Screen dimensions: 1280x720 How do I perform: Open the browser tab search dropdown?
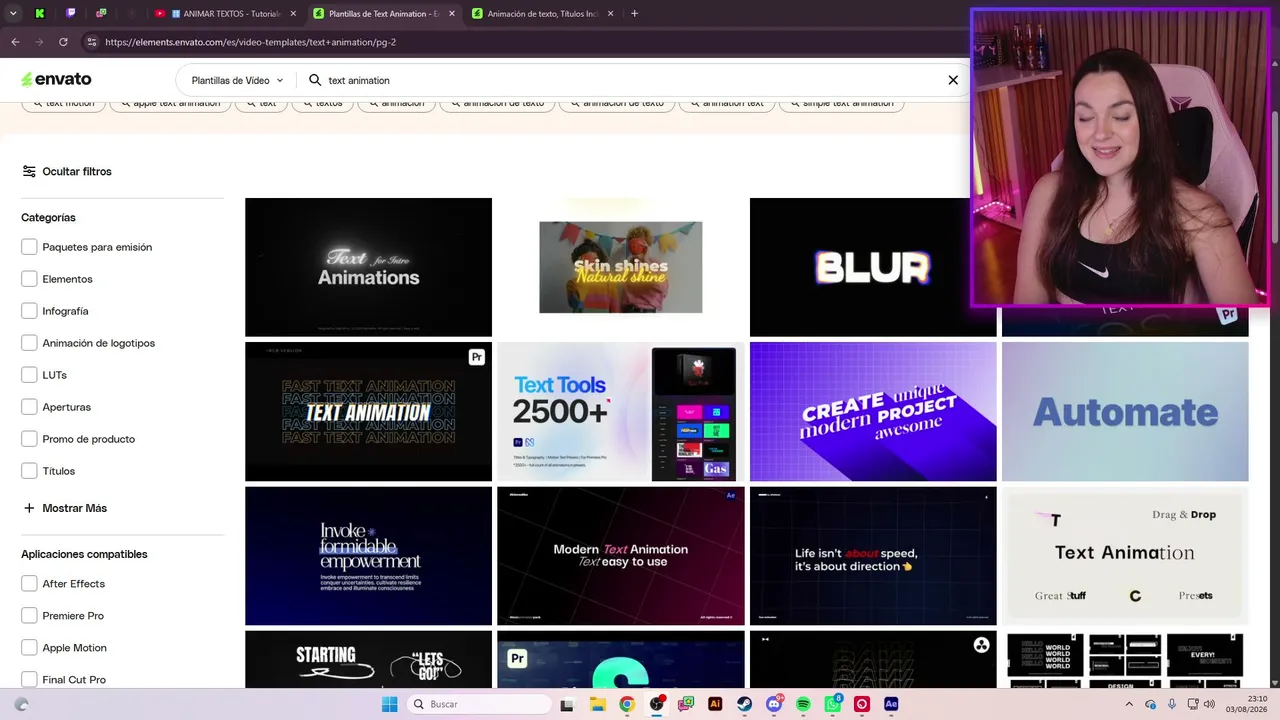coord(13,13)
